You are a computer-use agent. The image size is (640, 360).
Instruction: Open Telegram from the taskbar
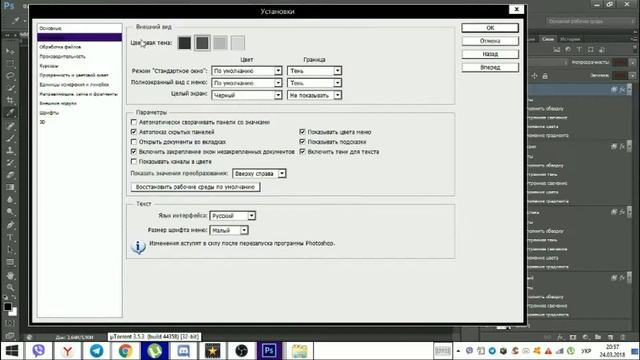(x=96, y=351)
